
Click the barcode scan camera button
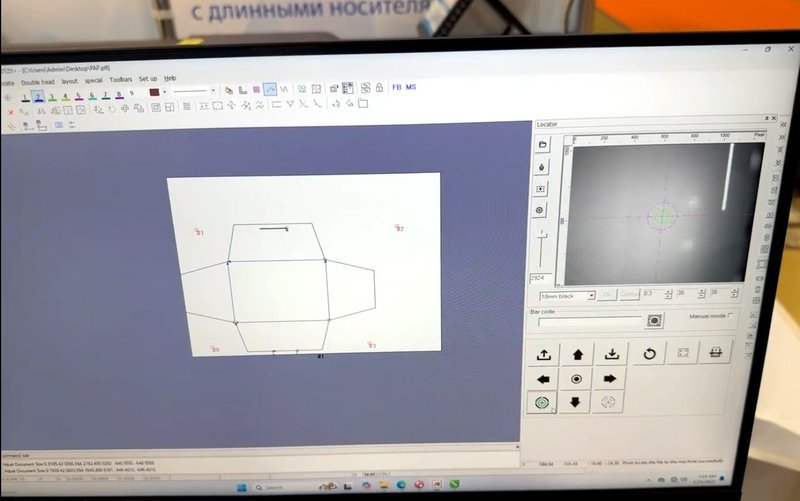pos(654,320)
